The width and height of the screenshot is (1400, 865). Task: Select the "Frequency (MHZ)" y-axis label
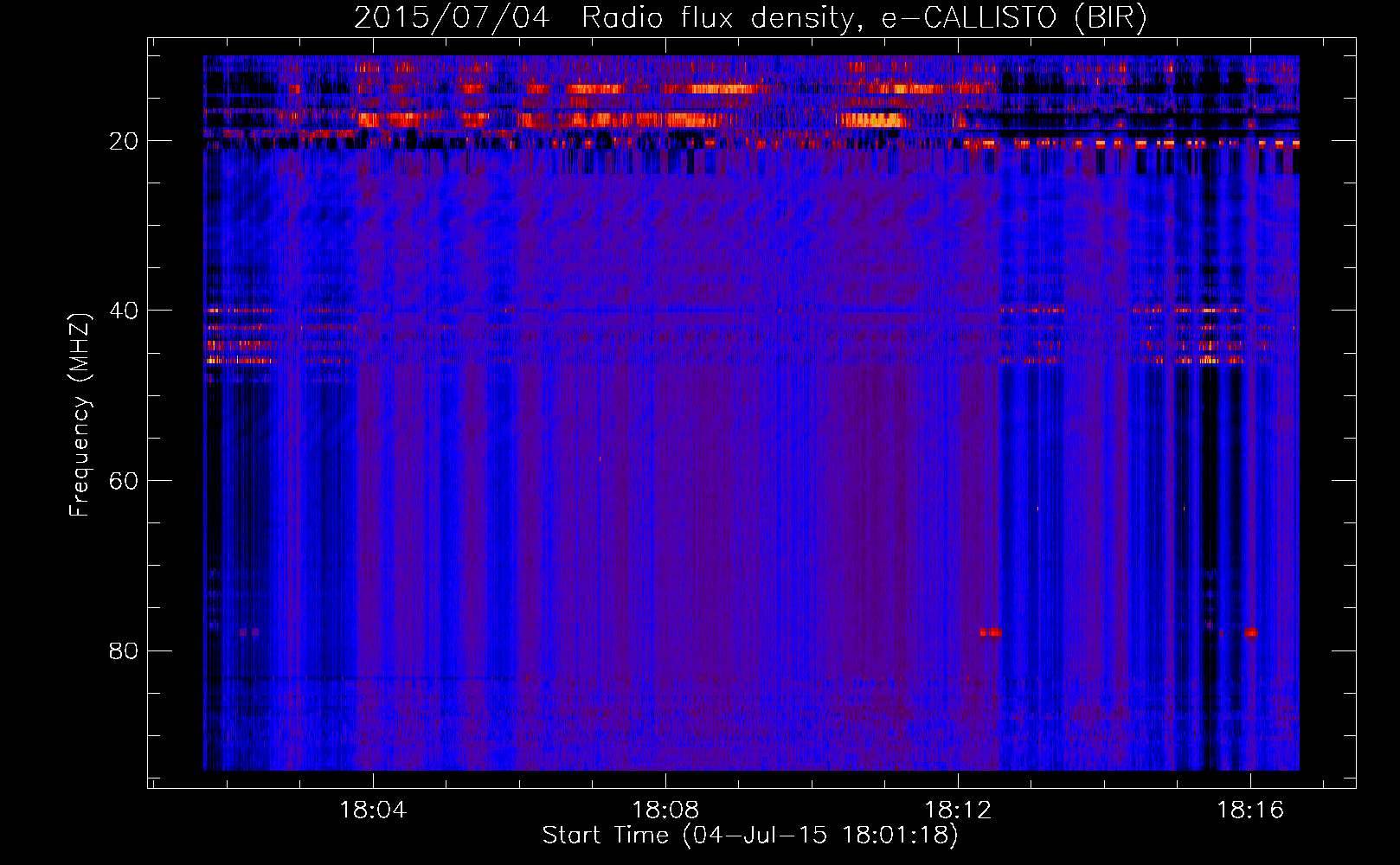(x=80, y=415)
